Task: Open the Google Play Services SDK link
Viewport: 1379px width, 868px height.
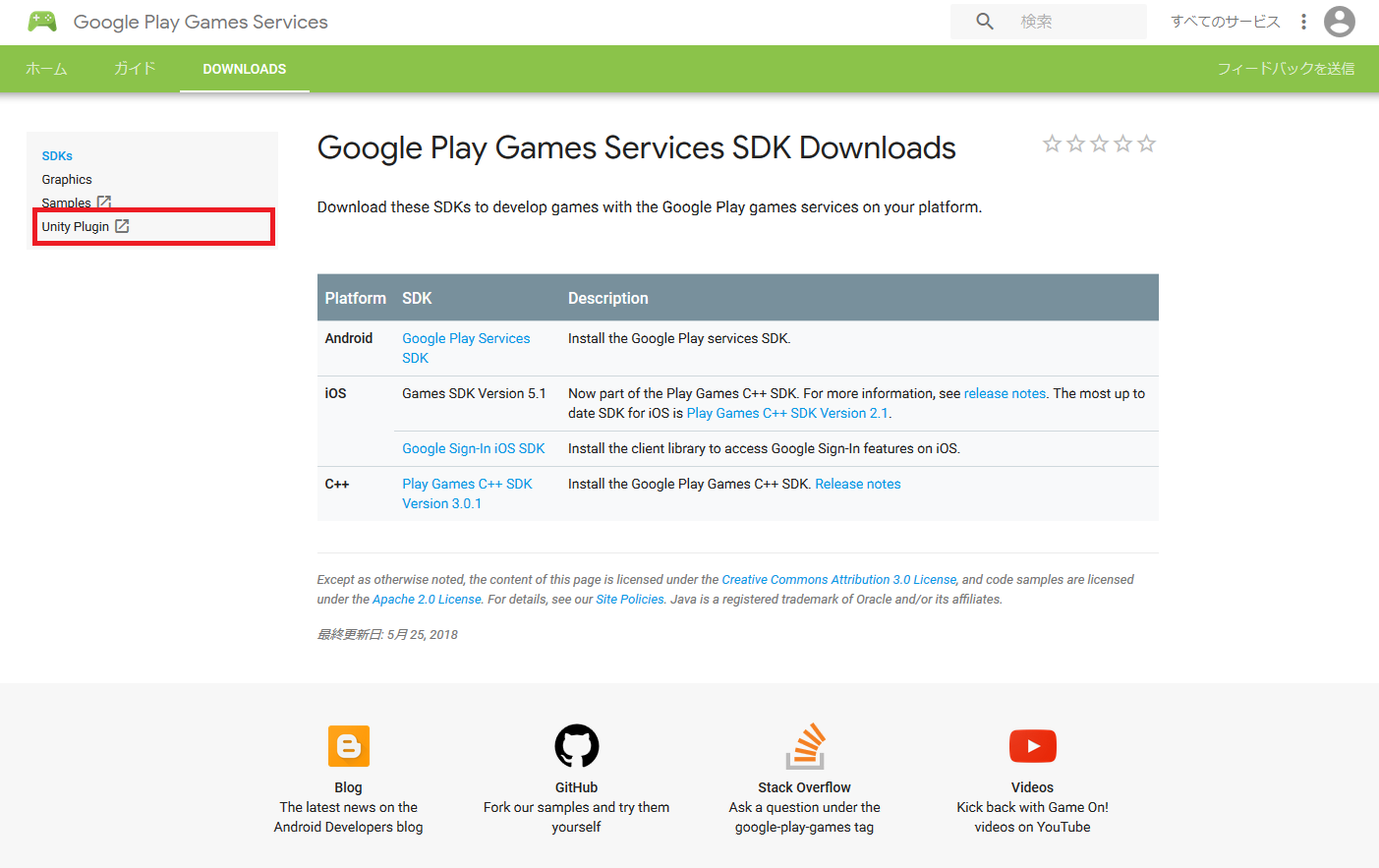Action: point(466,348)
